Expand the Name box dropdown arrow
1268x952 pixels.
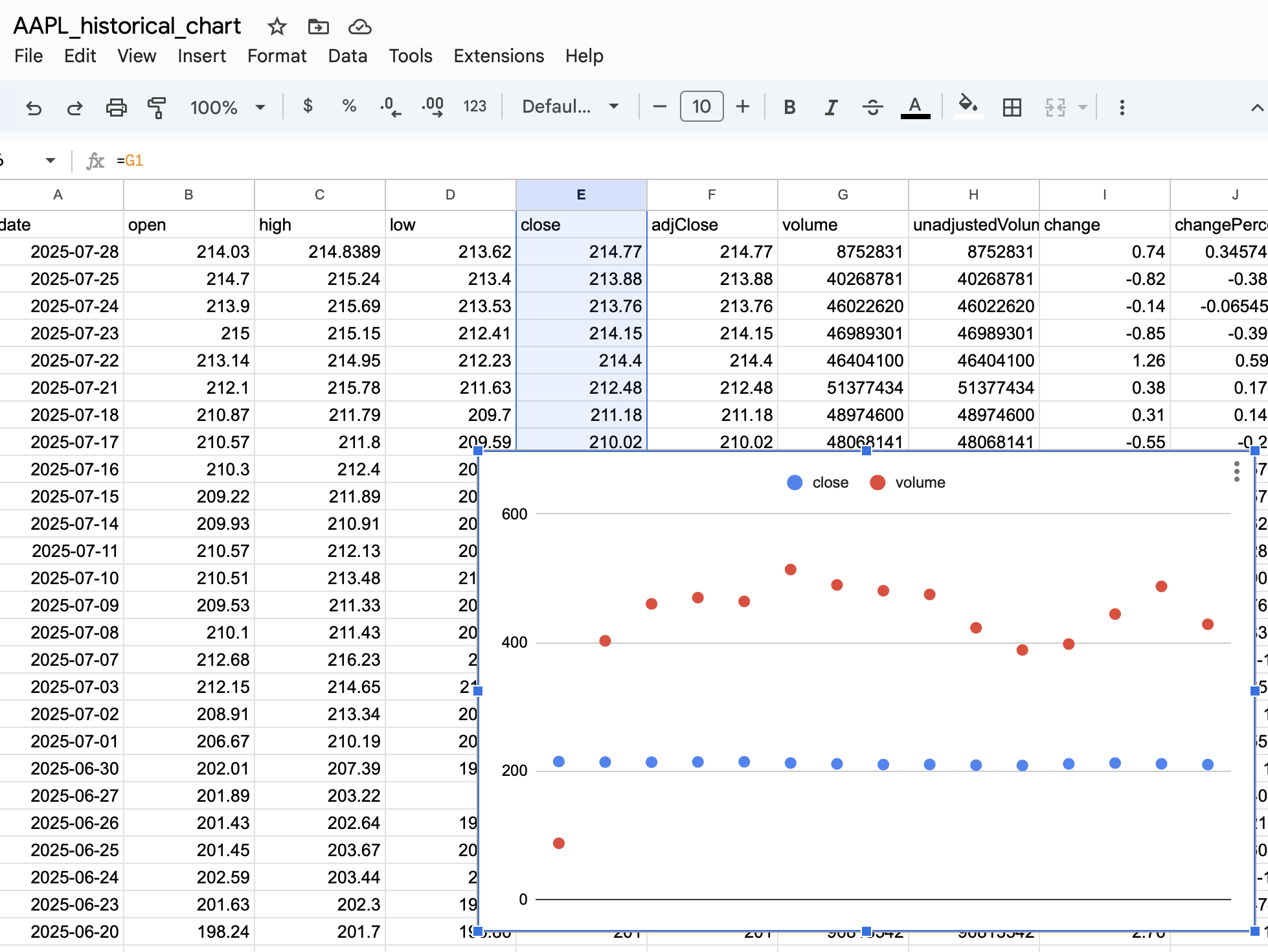click(50, 160)
